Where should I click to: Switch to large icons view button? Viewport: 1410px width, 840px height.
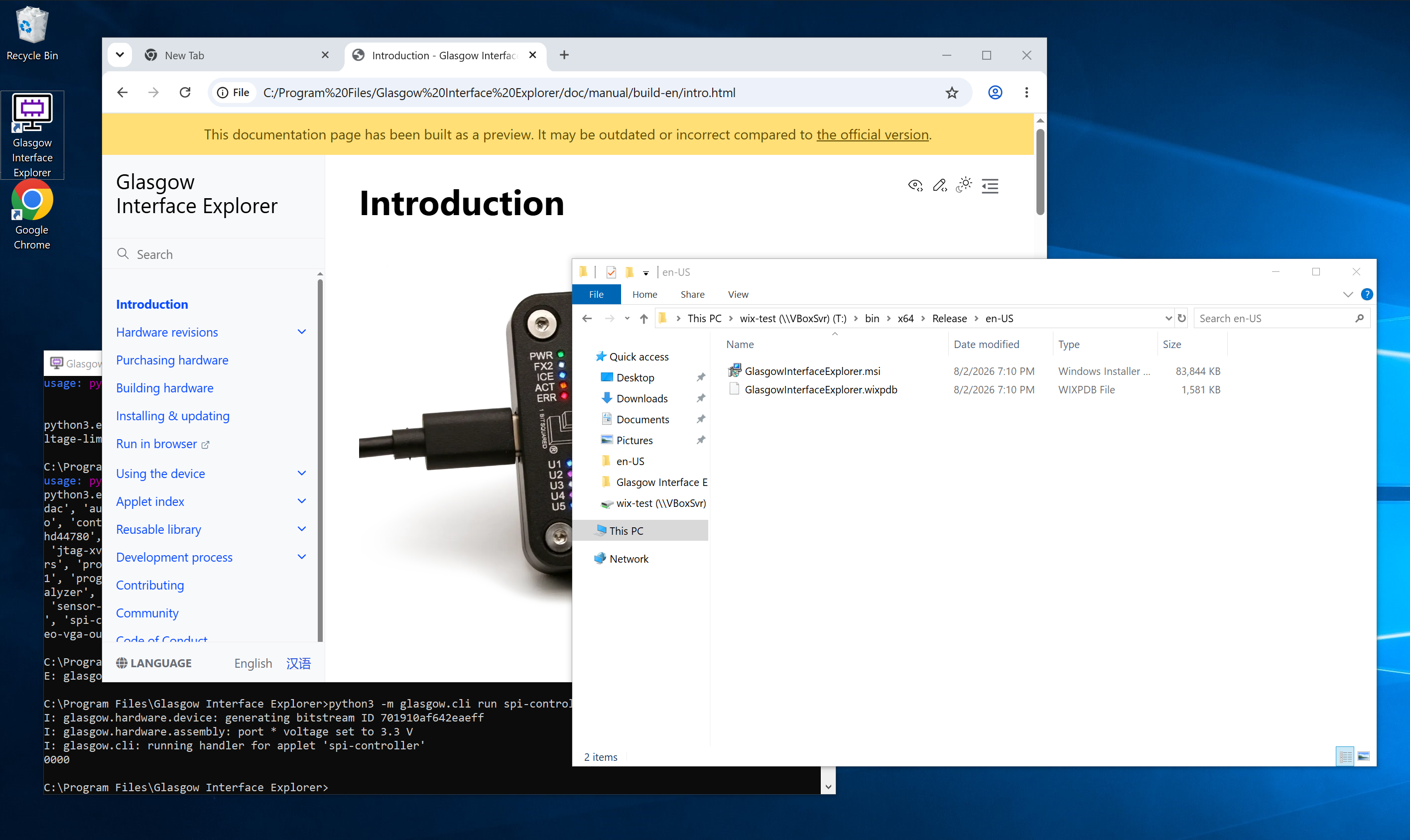click(1364, 756)
